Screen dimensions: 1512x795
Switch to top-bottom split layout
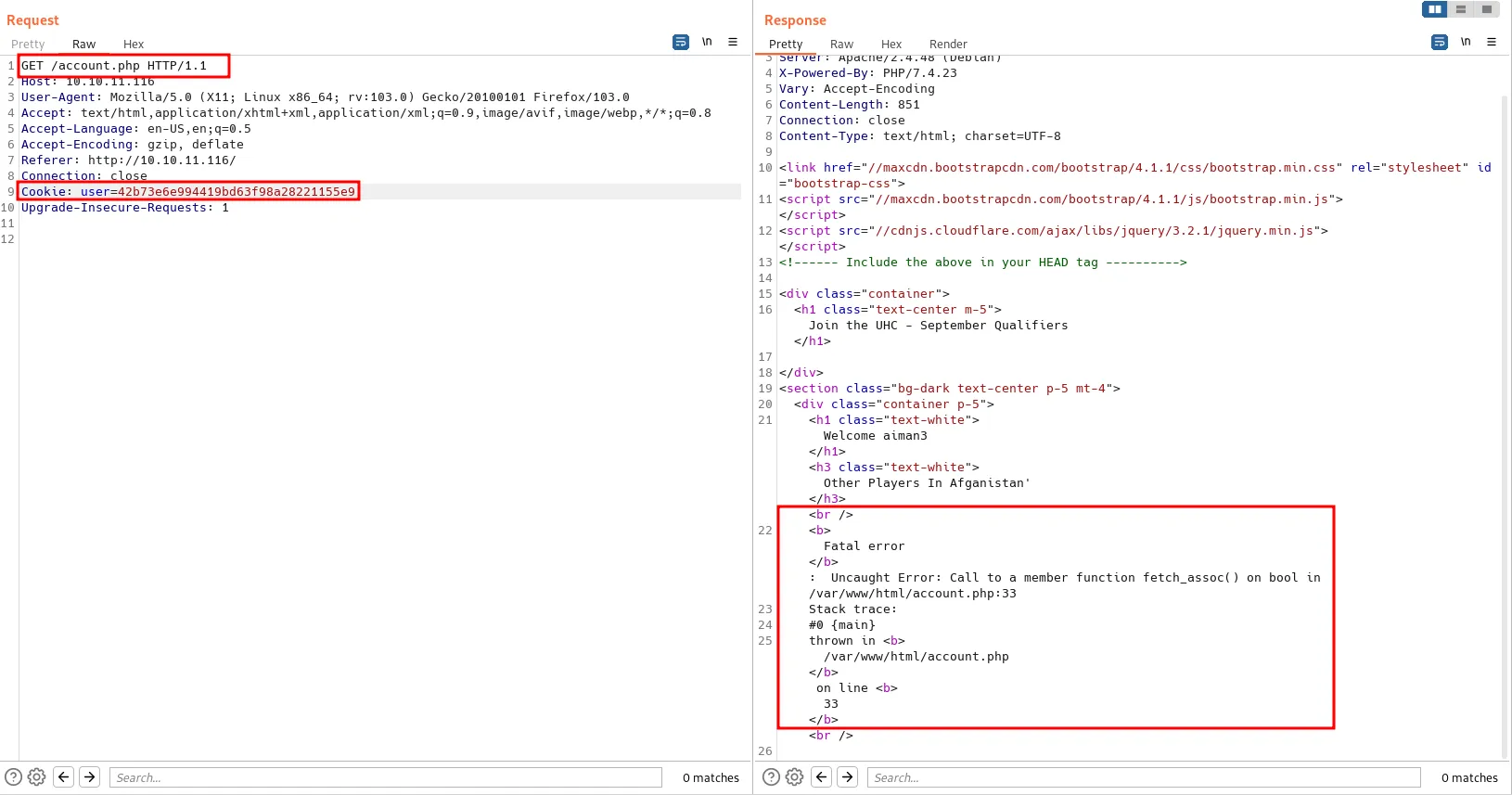(x=1461, y=9)
